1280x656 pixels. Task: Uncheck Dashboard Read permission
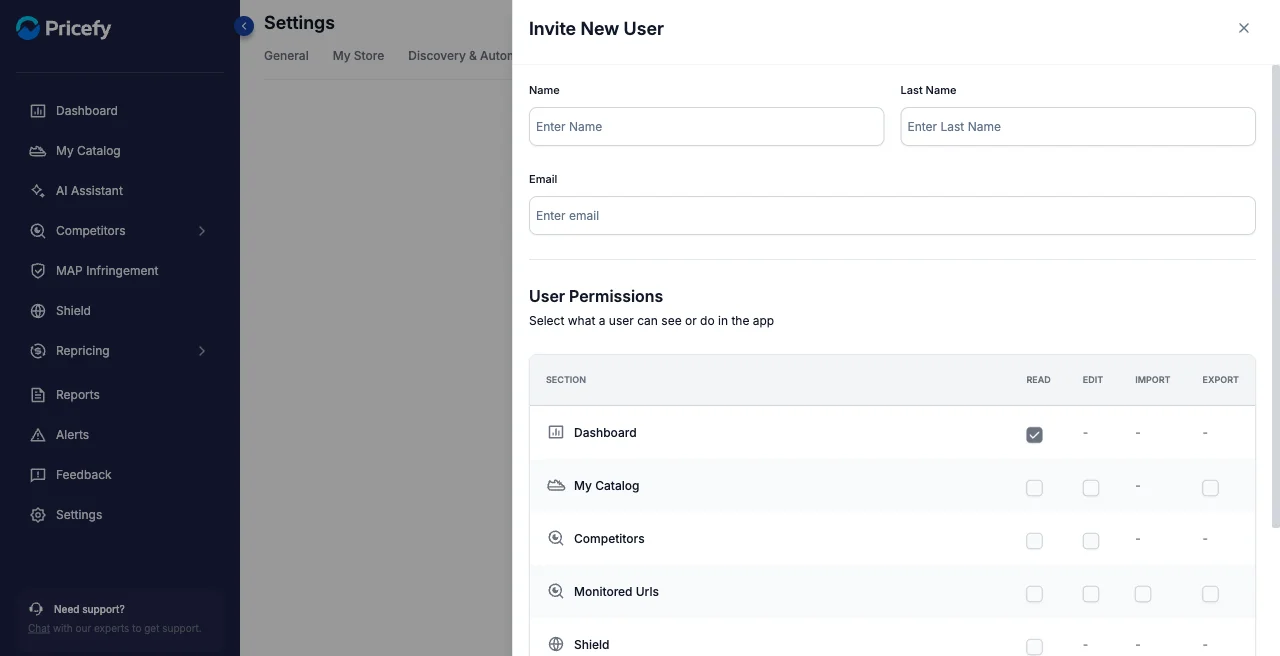[1034, 435]
